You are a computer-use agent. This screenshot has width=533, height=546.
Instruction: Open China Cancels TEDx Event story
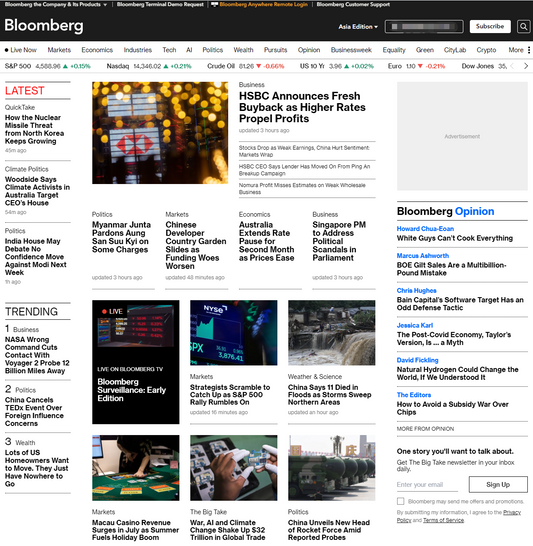34,412
